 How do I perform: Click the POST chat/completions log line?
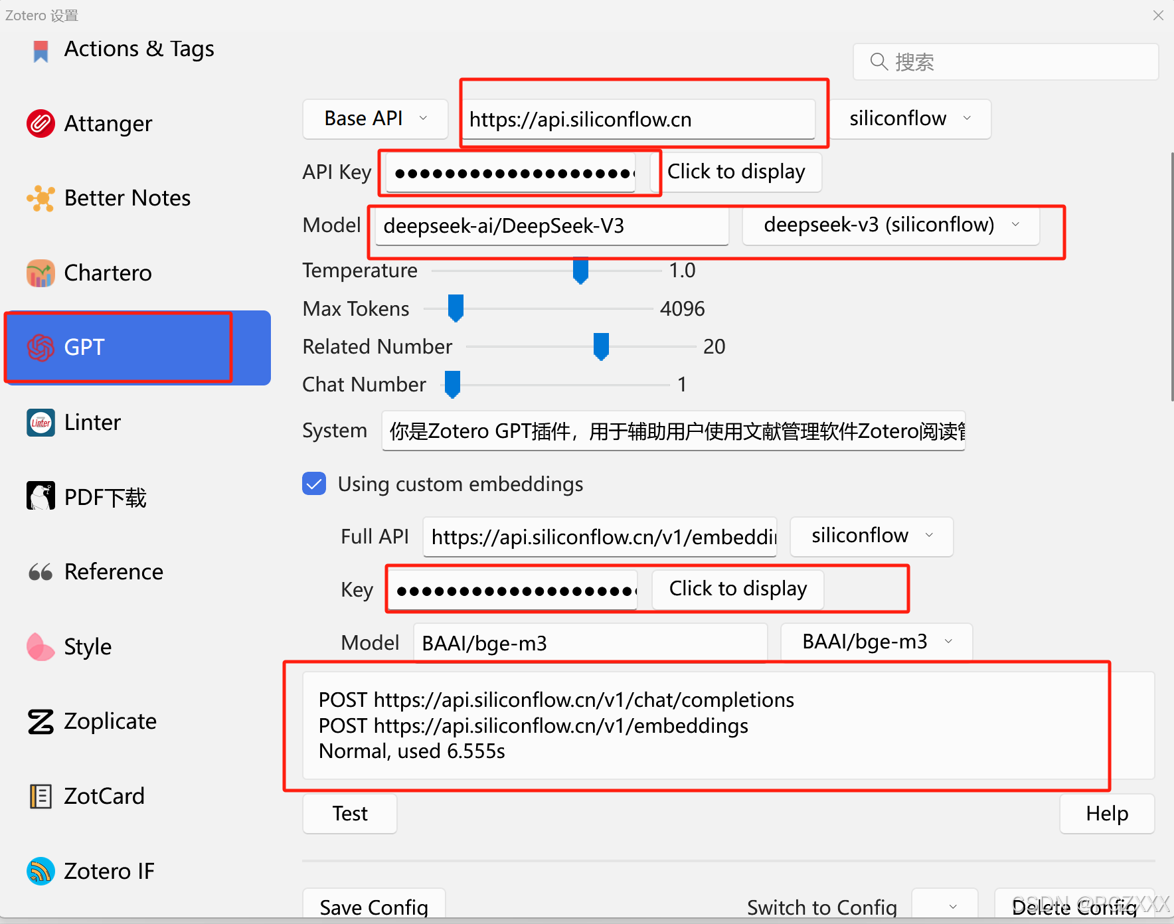click(x=556, y=700)
